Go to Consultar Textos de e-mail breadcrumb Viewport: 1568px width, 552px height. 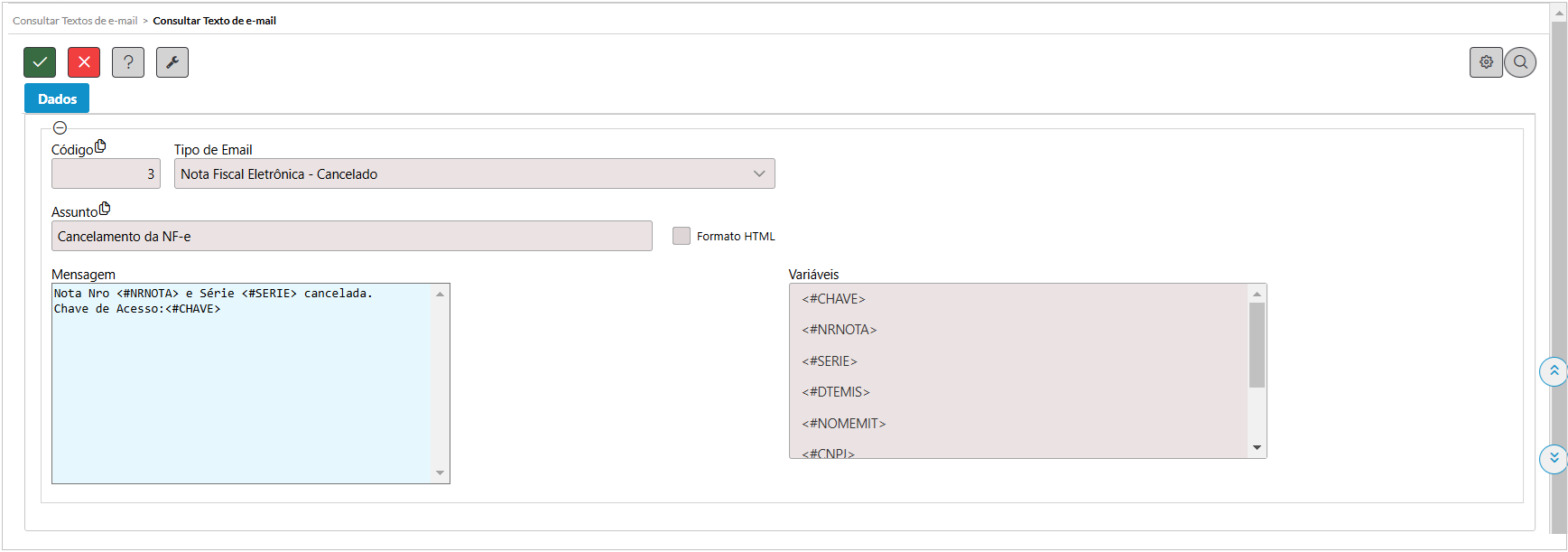[75, 21]
